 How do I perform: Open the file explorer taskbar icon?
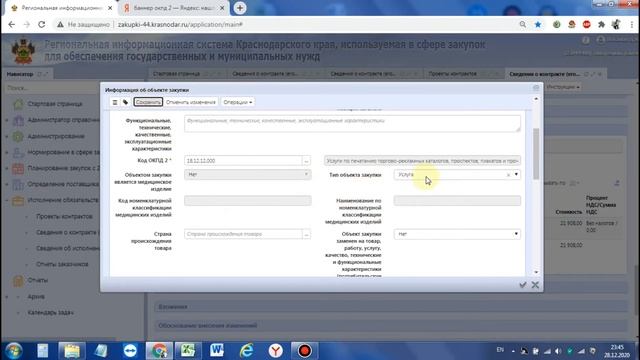(72, 351)
